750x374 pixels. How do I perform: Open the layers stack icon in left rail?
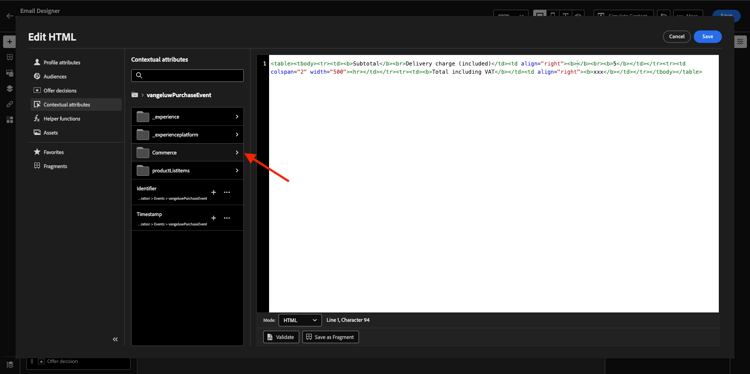pos(10,88)
